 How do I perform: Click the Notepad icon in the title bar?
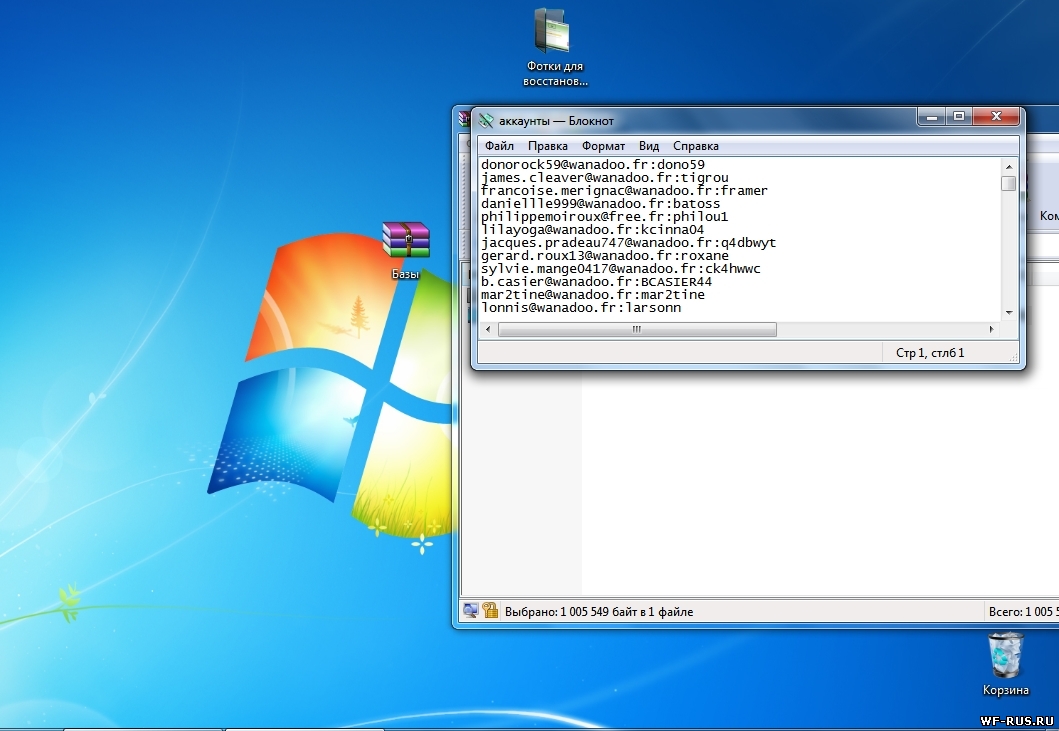point(486,121)
